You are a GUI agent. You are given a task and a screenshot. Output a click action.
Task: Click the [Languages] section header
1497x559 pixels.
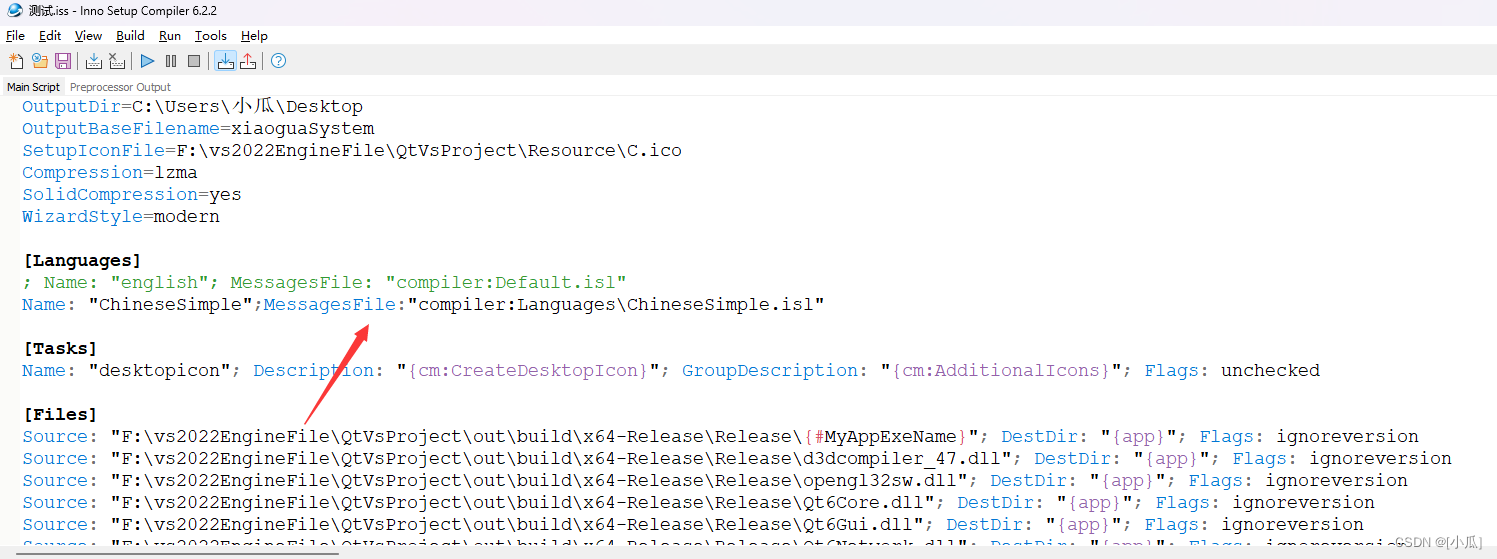coord(82,260)
